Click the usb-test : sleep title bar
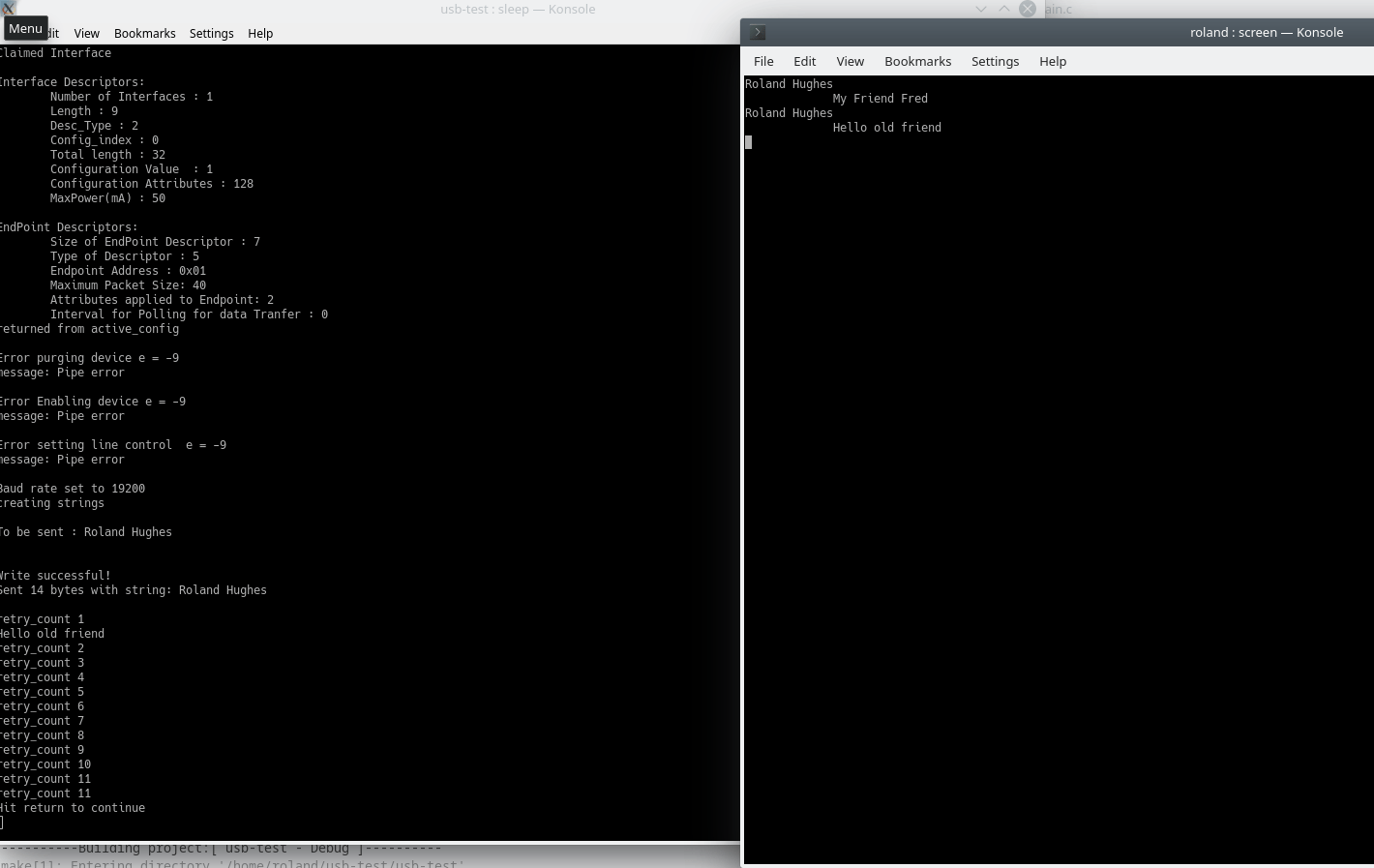1374x868 pixels. tap(518, 9)
